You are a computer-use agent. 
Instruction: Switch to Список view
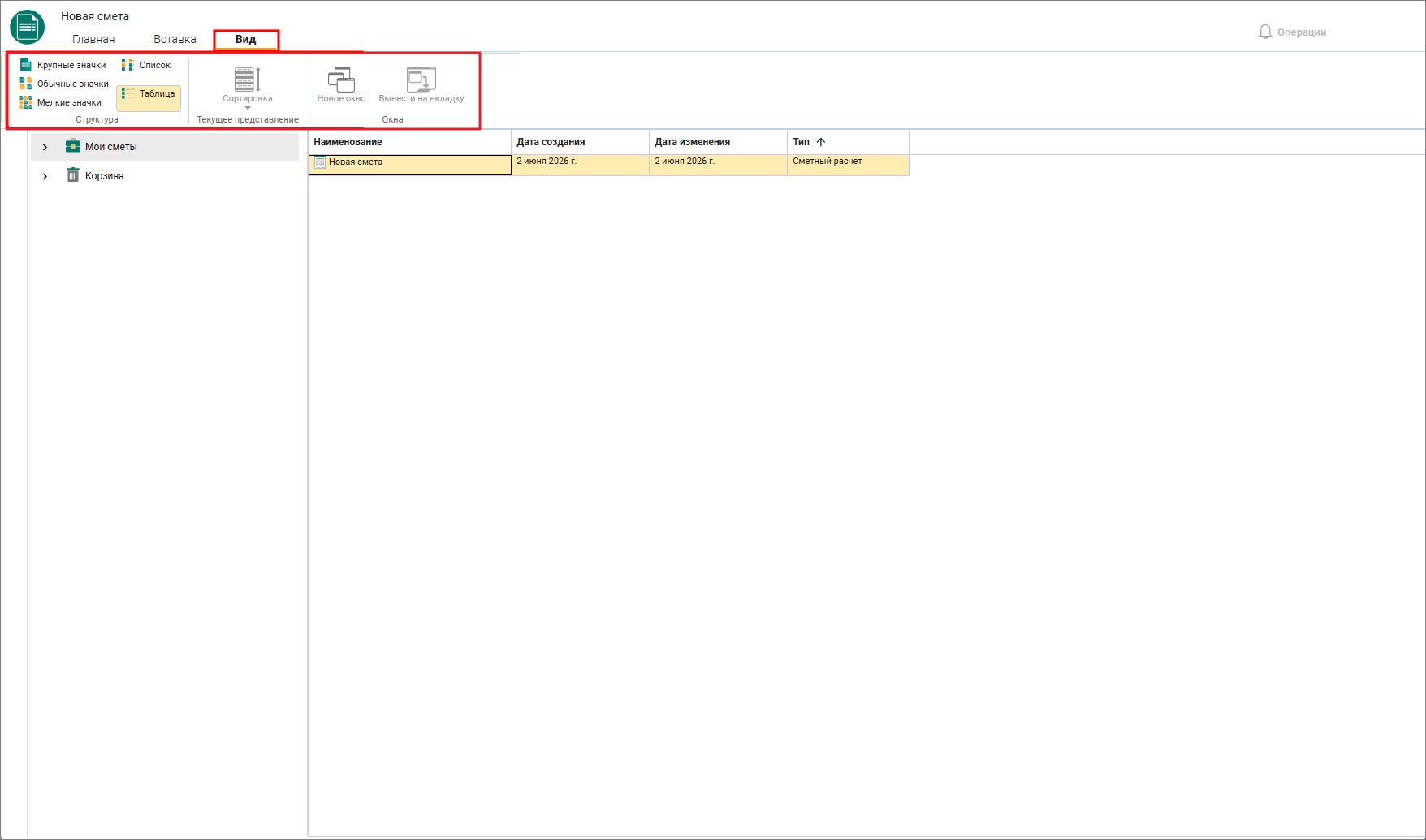pyautogui.click(x=146, y=65)
